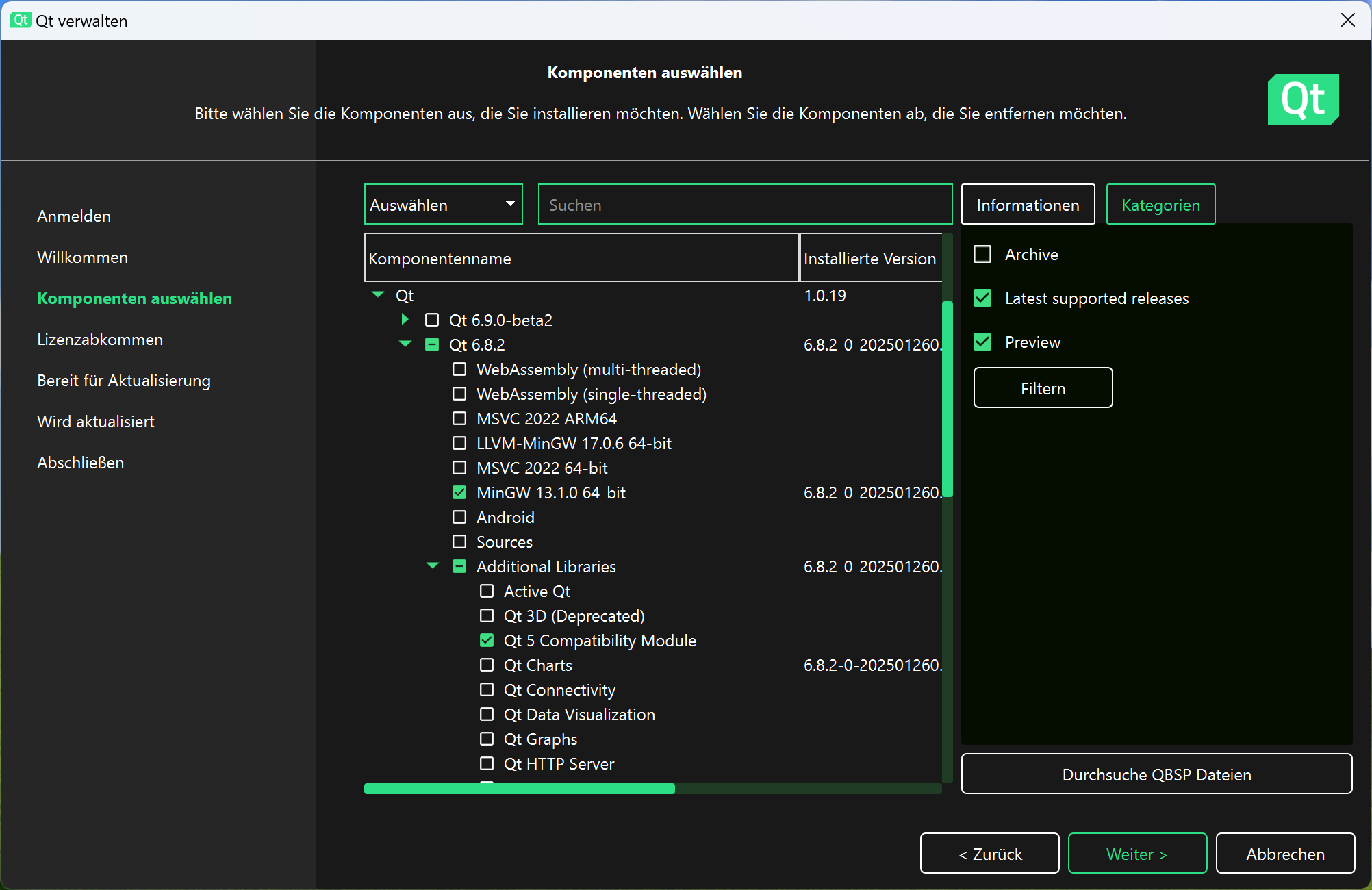
Task: Click the horizontal scrollbar thumb
Action: click(520, 789)
